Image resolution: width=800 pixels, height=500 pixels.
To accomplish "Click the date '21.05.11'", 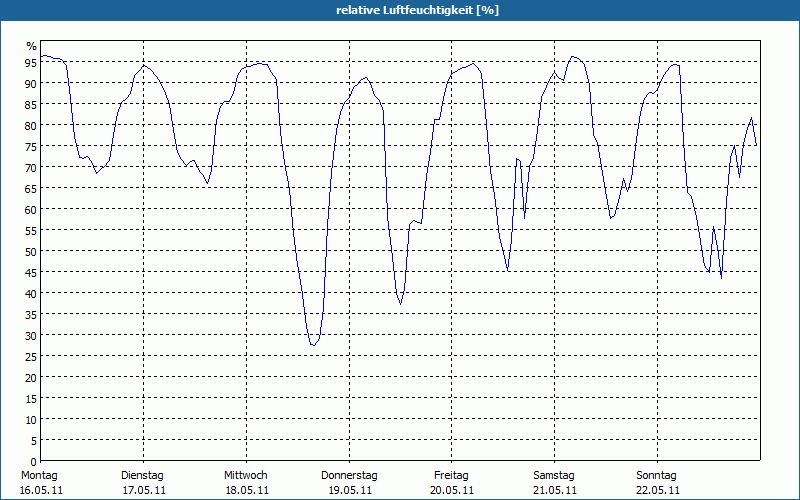I will (555, 490).
